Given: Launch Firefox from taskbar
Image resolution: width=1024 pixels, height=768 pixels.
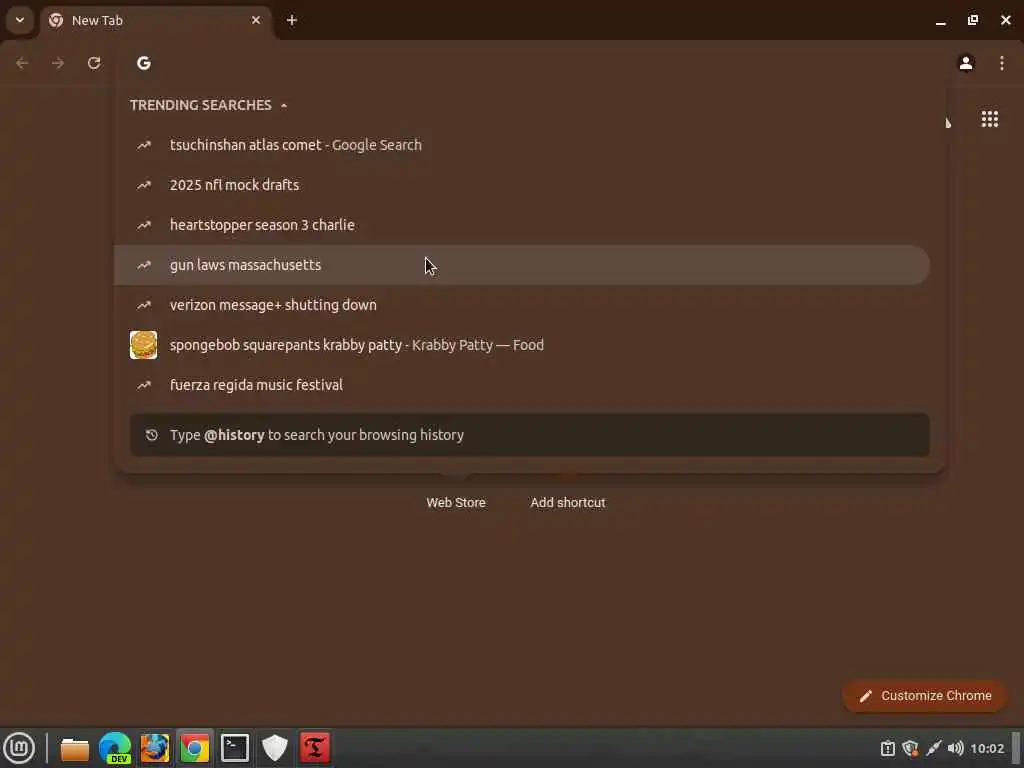Looking at the screenshot, I should point(155,748).
